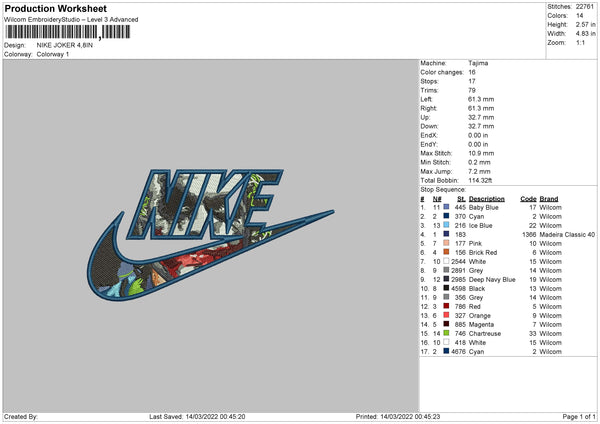Click the 'Last Saved: 14/03/2022 00:45:20' footer
This screenshot has height=424, width=600.
click(197, 416)
